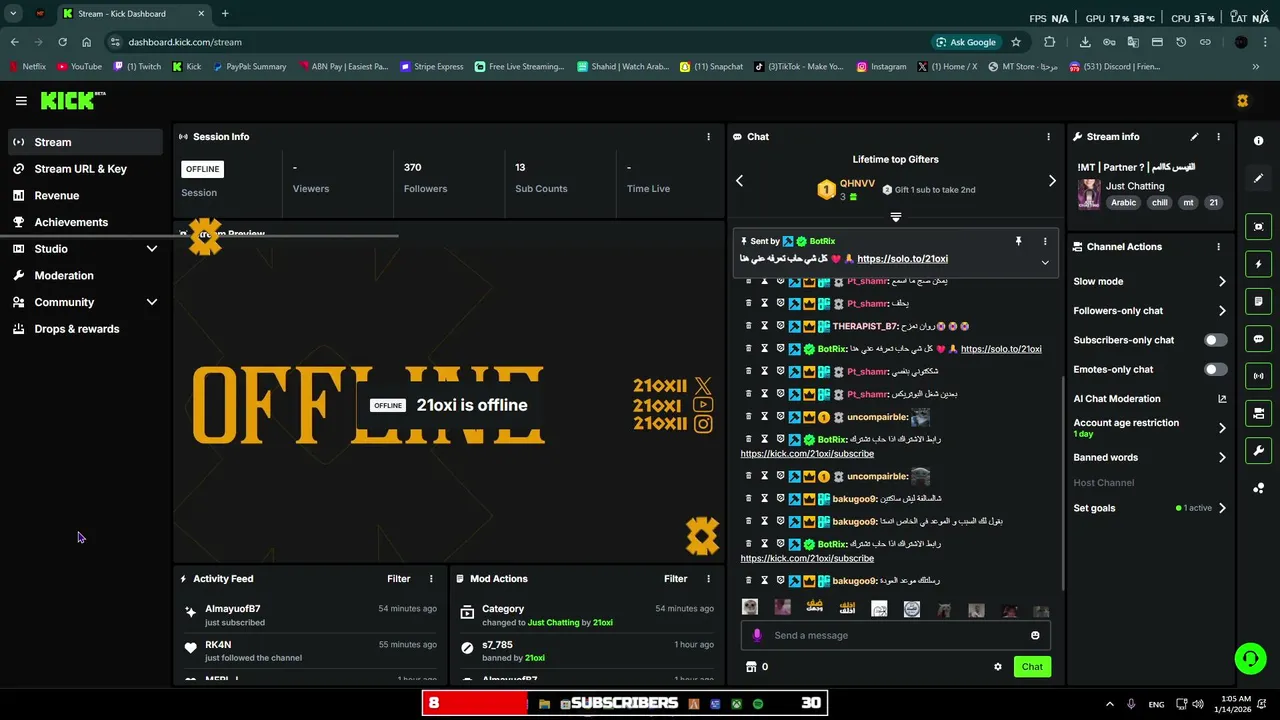Toggle the channel actions camera widget button
Image resolution: width=1280 pixels, height=720 pixels.
1258,413
